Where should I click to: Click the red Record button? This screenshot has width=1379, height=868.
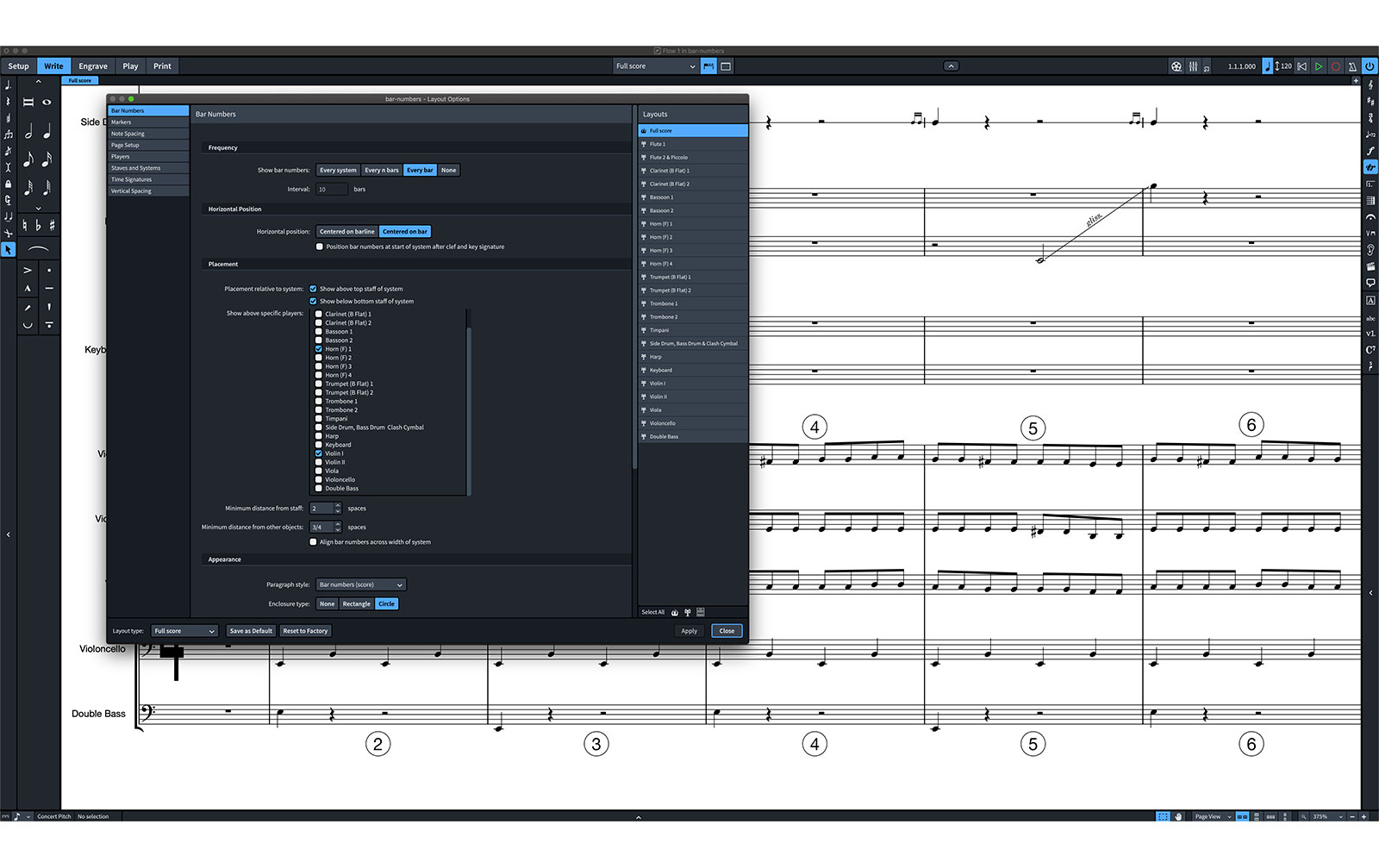(x=1336, y=66)
